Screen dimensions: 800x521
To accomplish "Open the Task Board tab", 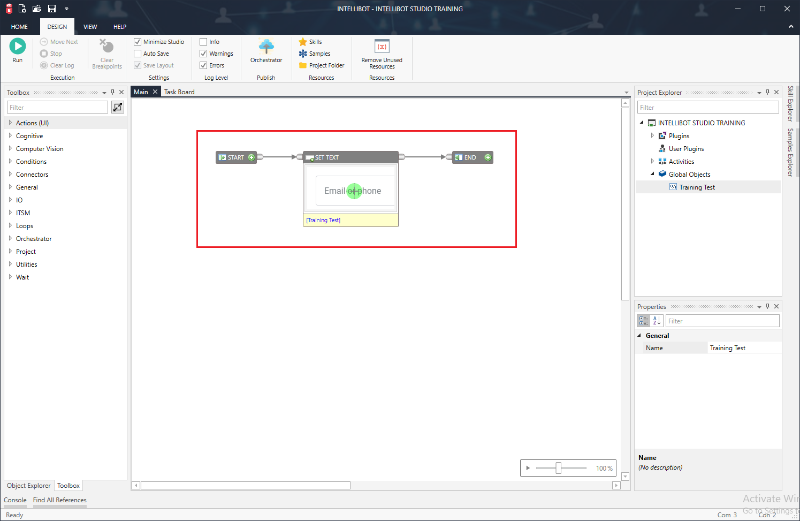I will [179, 92].
